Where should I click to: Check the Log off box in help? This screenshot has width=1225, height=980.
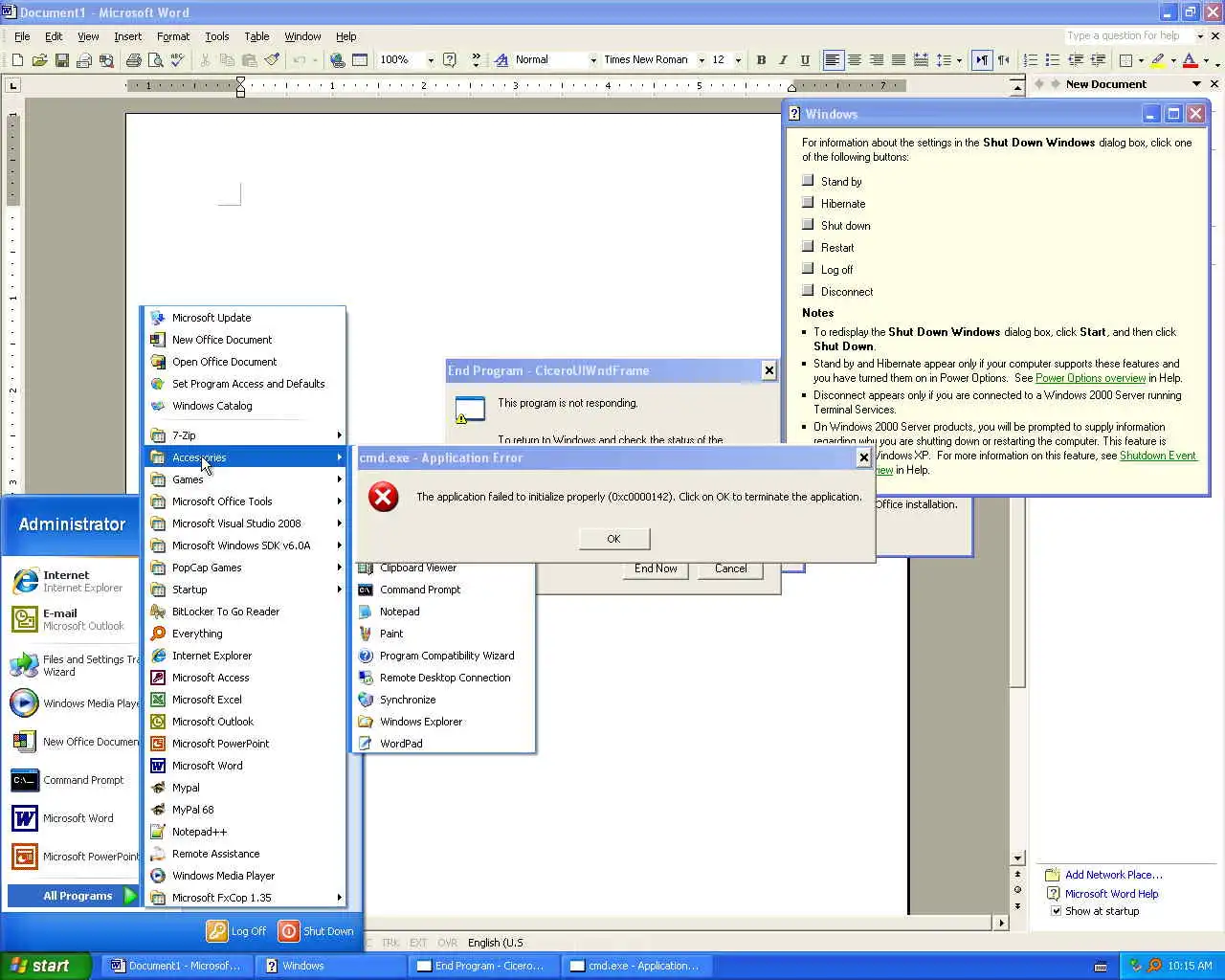pos(808,268)
